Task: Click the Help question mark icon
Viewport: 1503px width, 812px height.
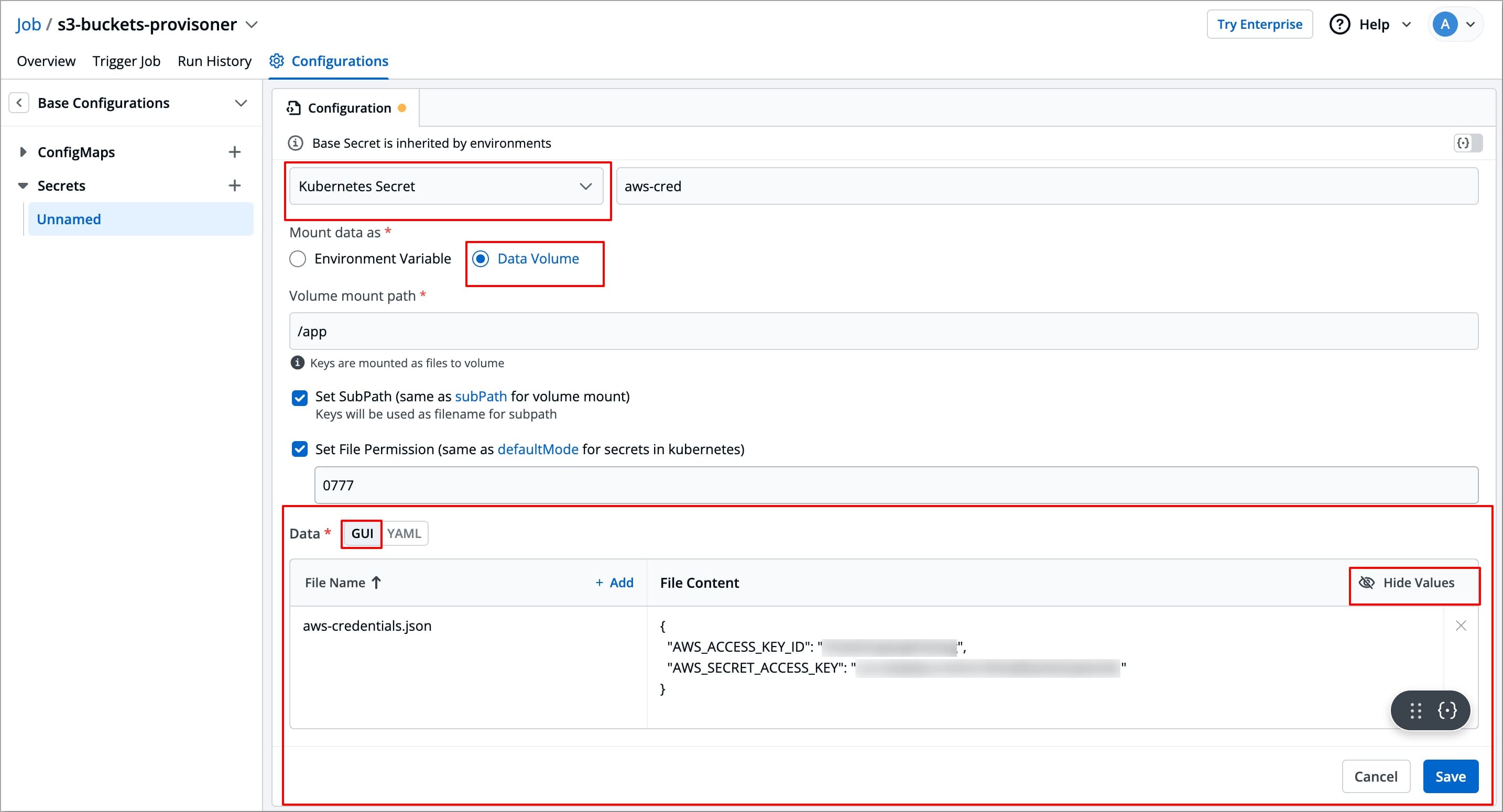Action: point(1339,25)
